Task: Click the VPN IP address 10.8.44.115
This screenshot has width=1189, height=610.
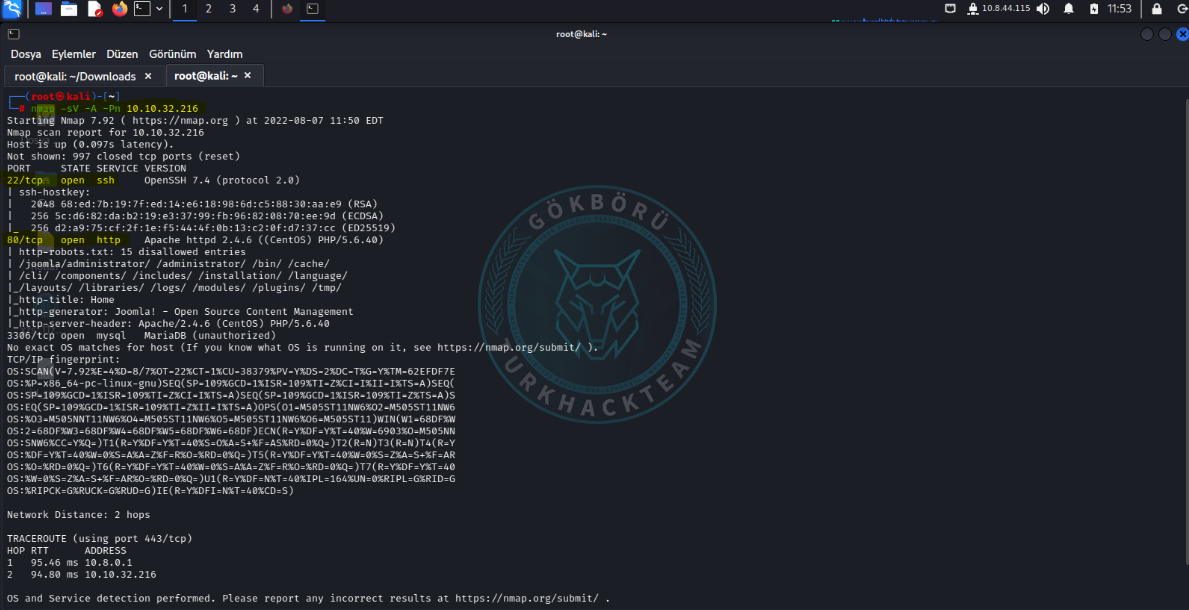Action: [1005, 9]
